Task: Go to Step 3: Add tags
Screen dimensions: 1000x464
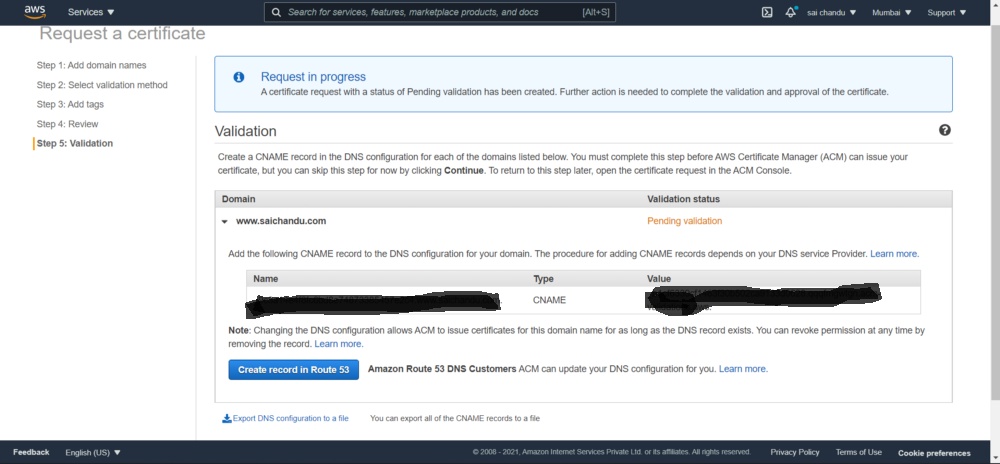Action: point(70,104)
